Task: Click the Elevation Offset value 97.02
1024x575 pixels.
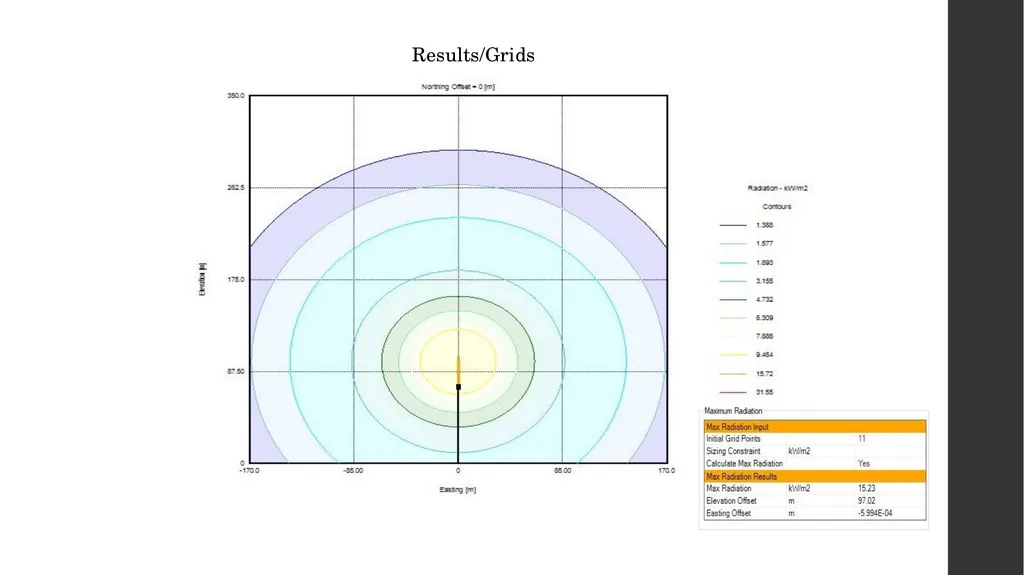Action: 867,501
